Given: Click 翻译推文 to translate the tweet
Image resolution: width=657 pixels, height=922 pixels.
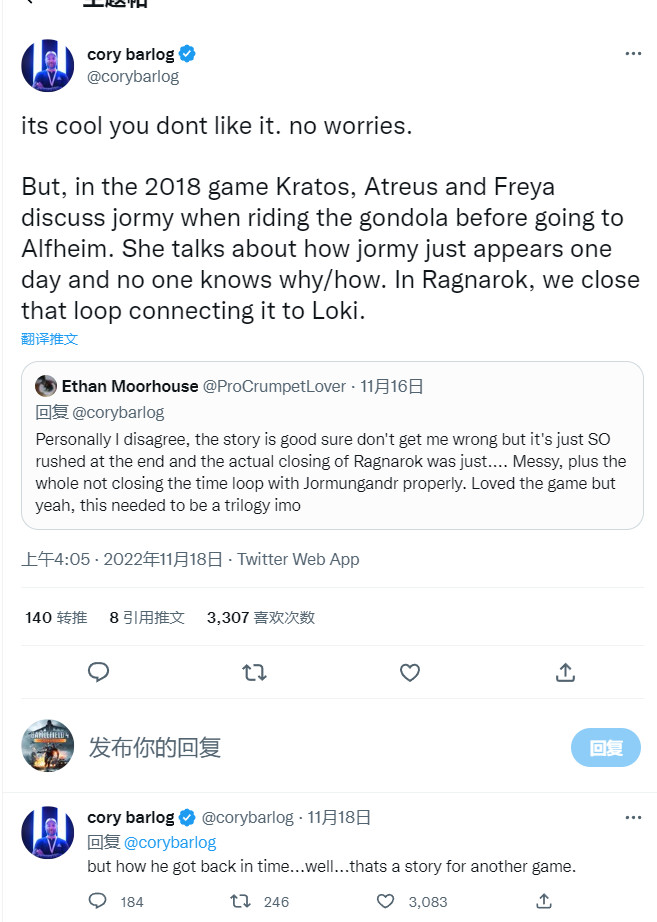Looking at the screenshot, I should pos(50,339).
